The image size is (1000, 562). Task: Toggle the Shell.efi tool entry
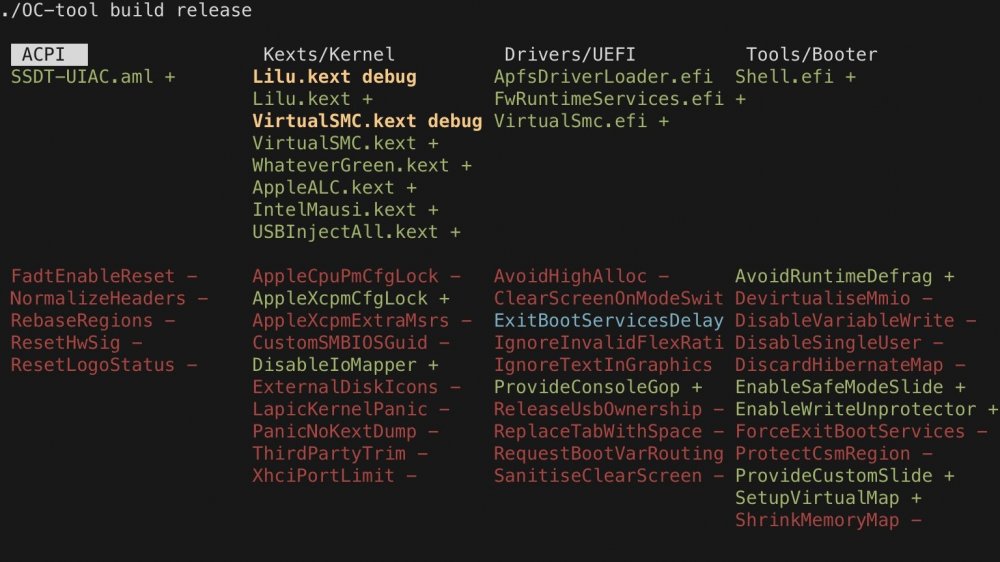(x=795, y=77)
